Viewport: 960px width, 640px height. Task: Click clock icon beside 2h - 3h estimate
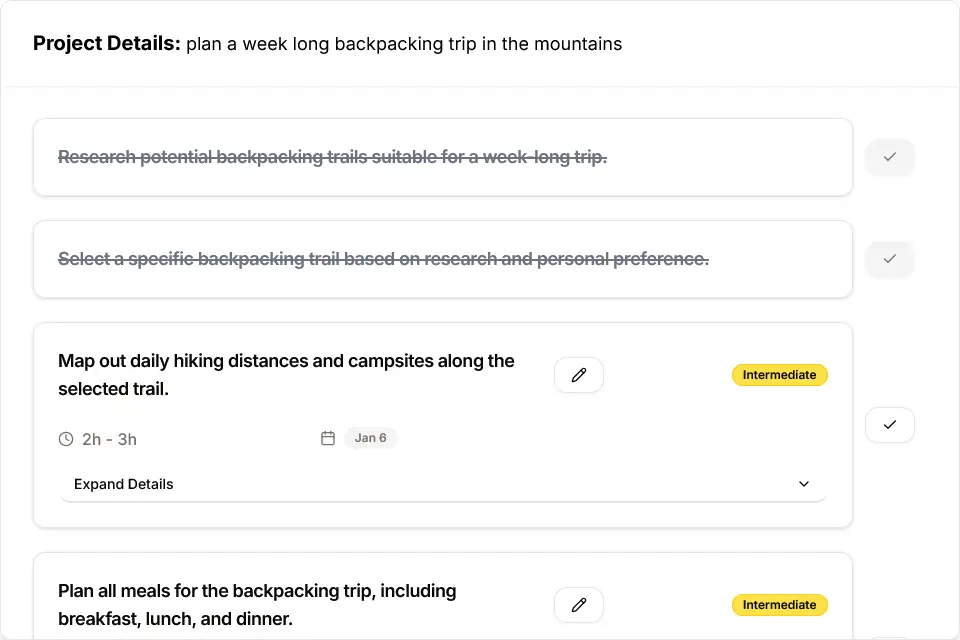[x=66, y=439]
